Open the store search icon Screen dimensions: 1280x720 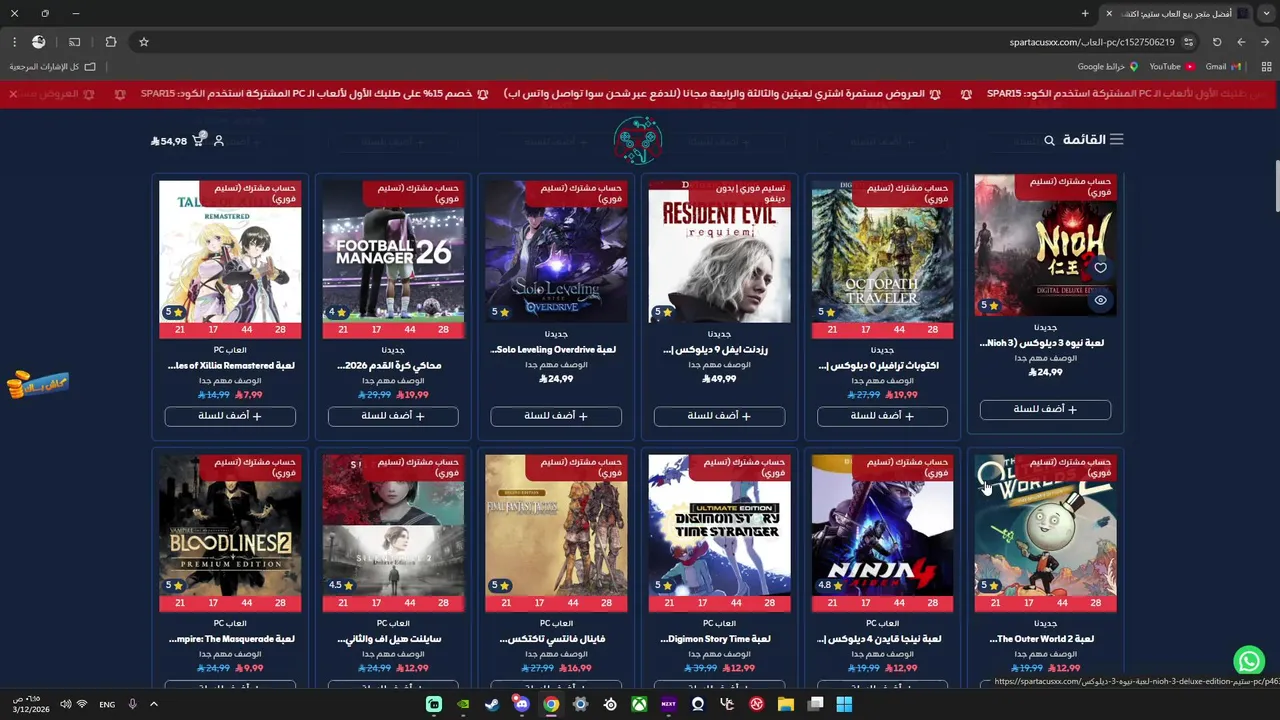(1049, 141)
